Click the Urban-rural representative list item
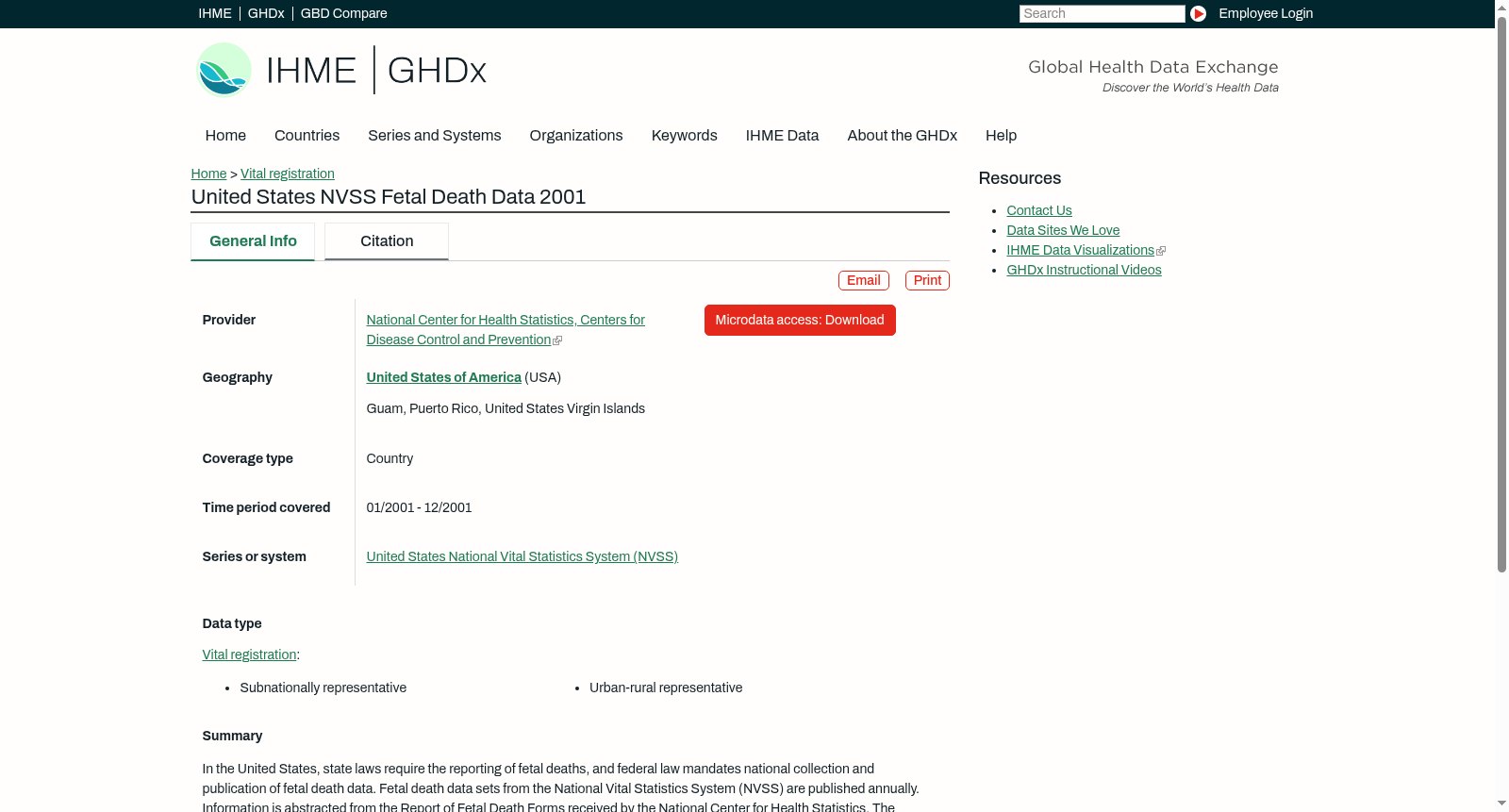This screenshot has height=812, width=1509. [x=666, y=688]
